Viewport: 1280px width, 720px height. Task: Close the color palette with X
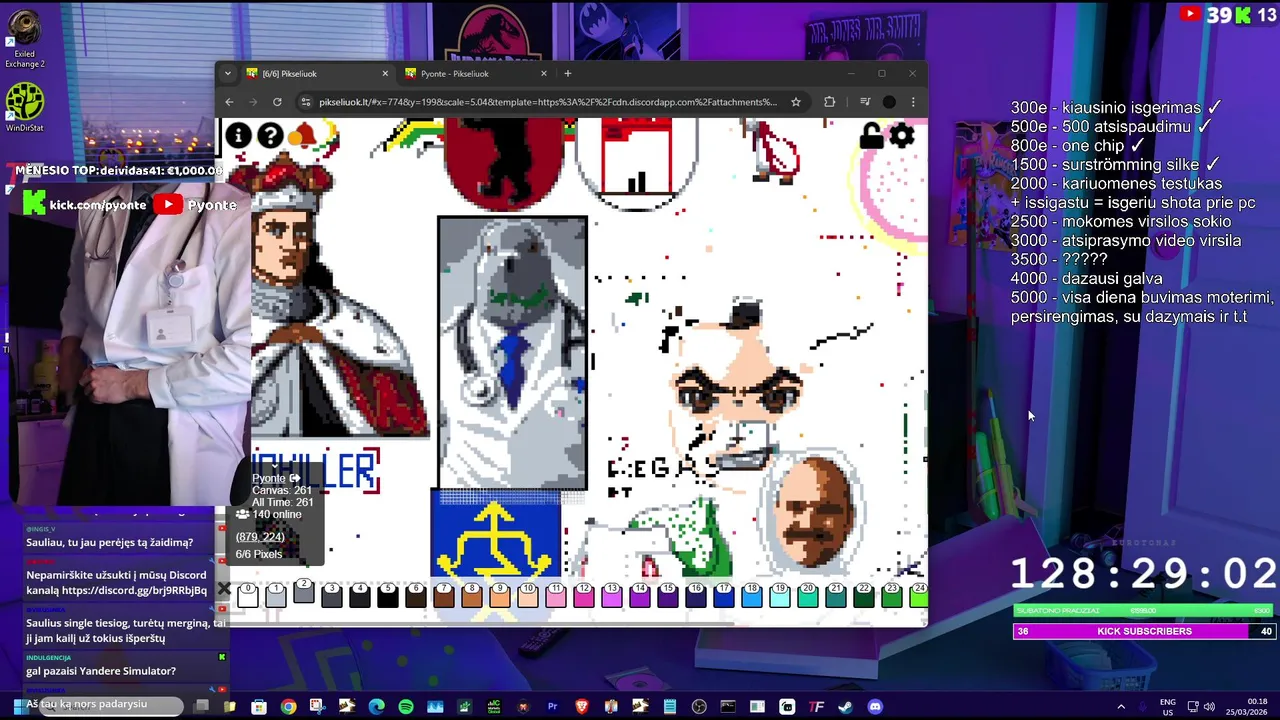(x=224, y=590)
